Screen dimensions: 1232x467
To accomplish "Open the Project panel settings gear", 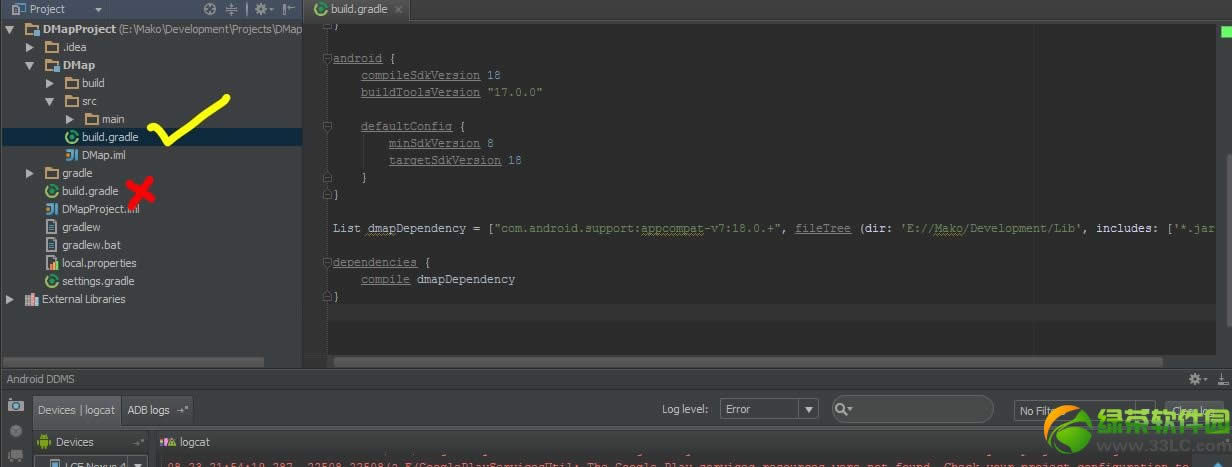I will click(x=260, y=9).
